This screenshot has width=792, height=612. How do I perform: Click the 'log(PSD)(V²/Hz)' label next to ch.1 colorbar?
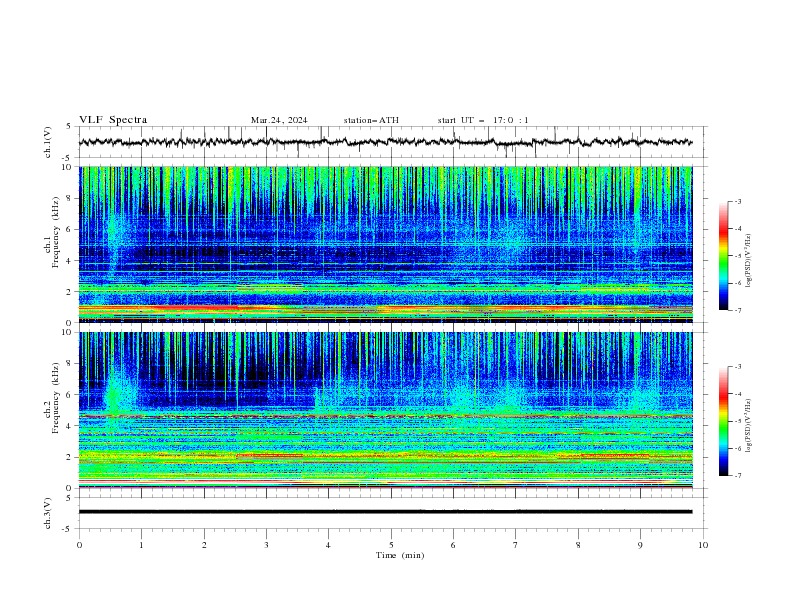coord(749,261)
